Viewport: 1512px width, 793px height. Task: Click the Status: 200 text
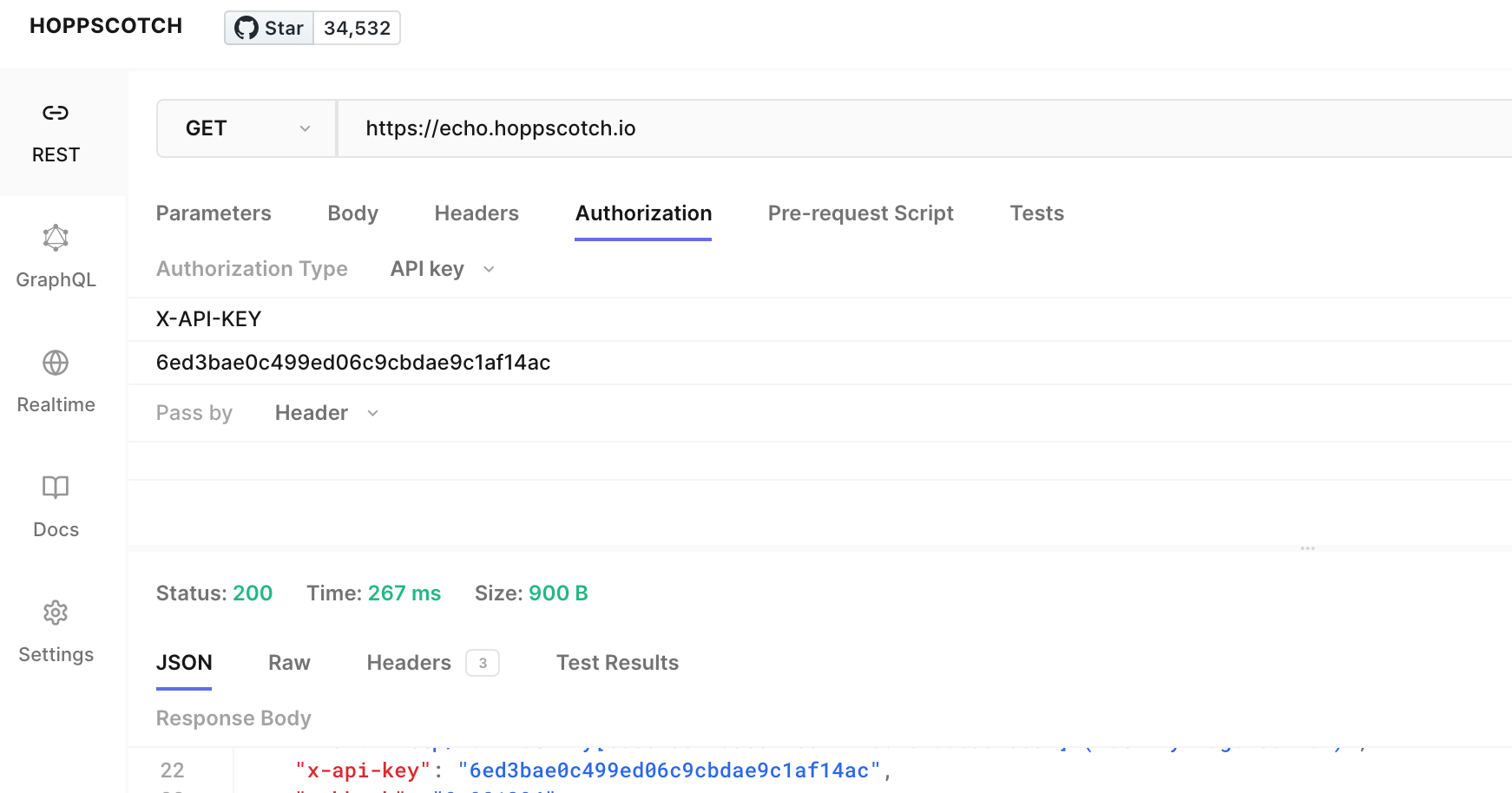(x=214, y=593)
